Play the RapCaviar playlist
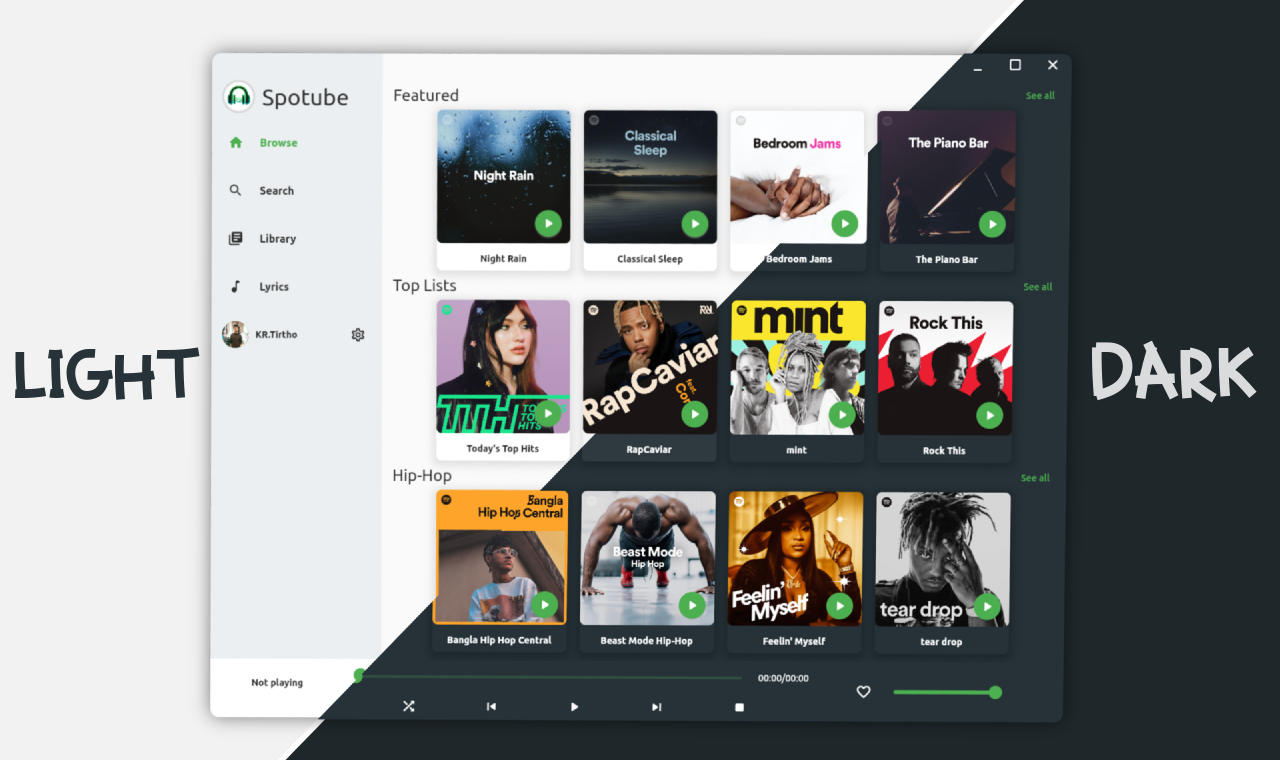The image size is (1280, 760). click(695, 413)
